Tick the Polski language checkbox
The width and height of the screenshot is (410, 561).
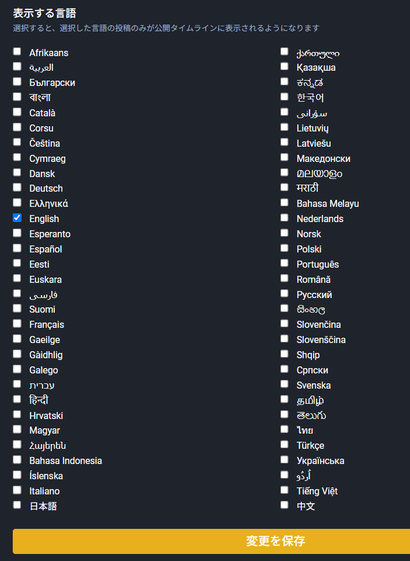tap(284, 248)
